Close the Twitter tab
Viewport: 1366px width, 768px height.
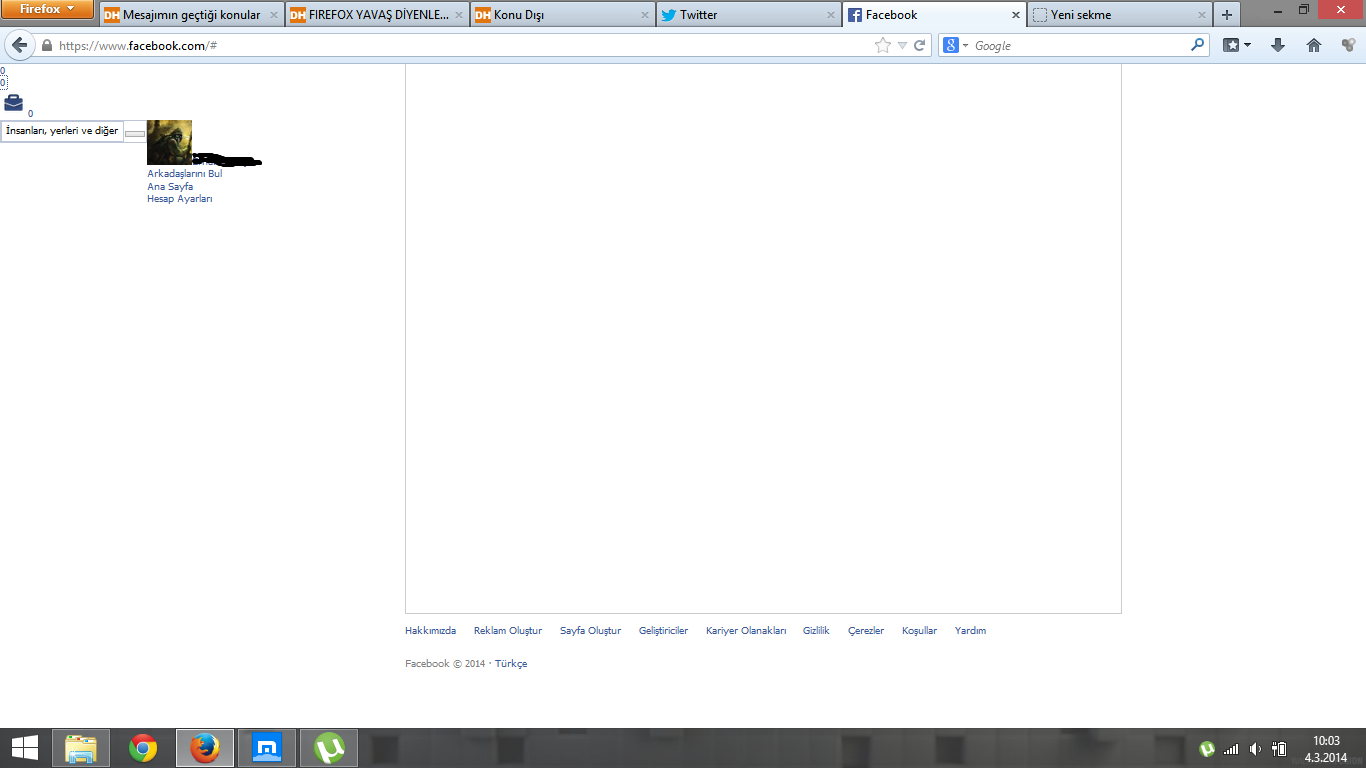831,15
